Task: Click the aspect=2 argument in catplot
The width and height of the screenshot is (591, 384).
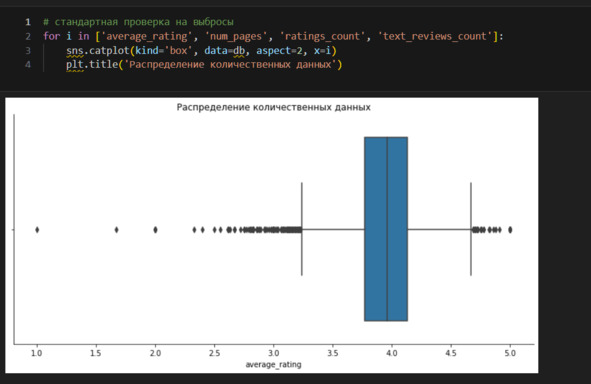Action: [x=279, y=50]
